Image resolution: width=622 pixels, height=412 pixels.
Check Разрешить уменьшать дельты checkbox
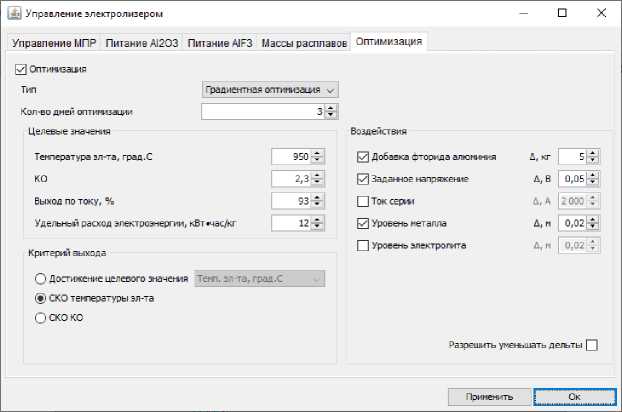pos(591,345)
